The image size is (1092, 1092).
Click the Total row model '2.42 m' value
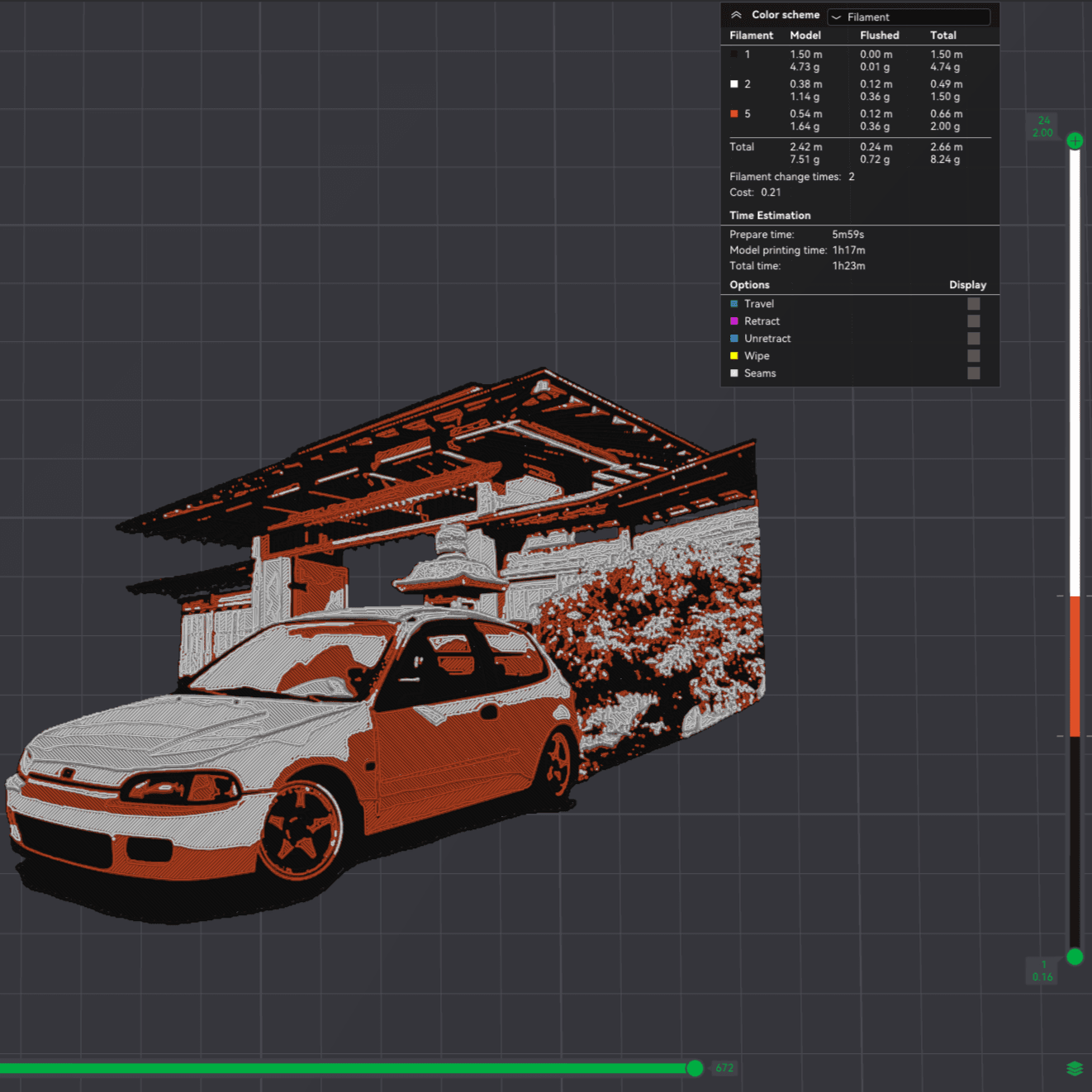(x=805, y=147)
